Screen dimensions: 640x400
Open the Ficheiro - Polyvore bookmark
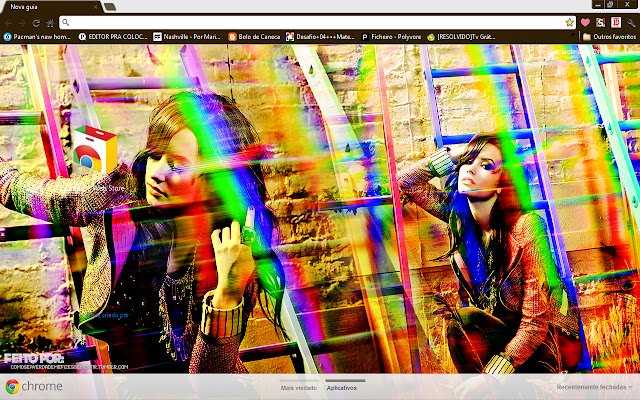click(x=391, y=37)
